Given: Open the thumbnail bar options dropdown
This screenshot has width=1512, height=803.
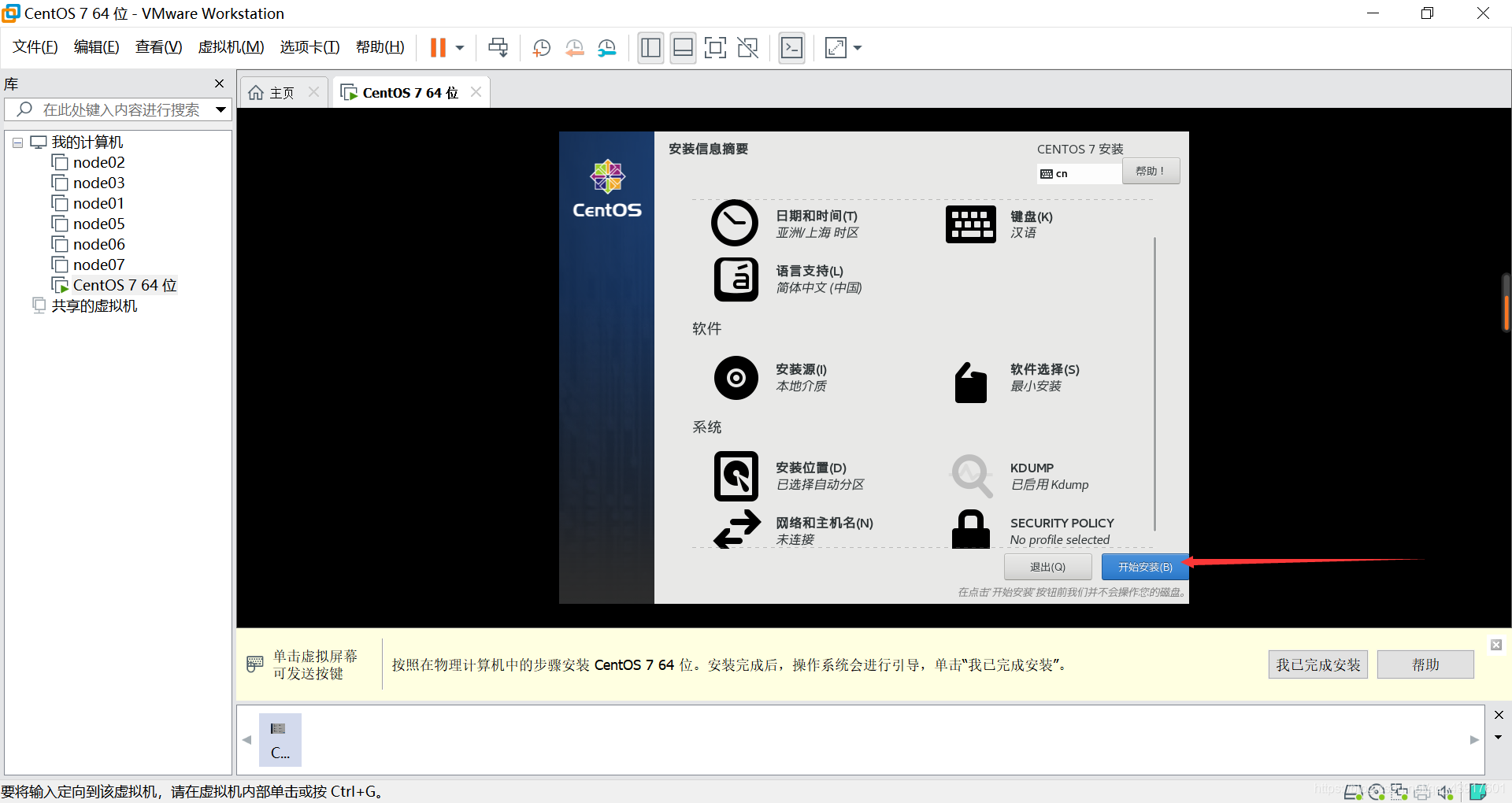Looking at the screenshot, I should tap(1498, 738).
